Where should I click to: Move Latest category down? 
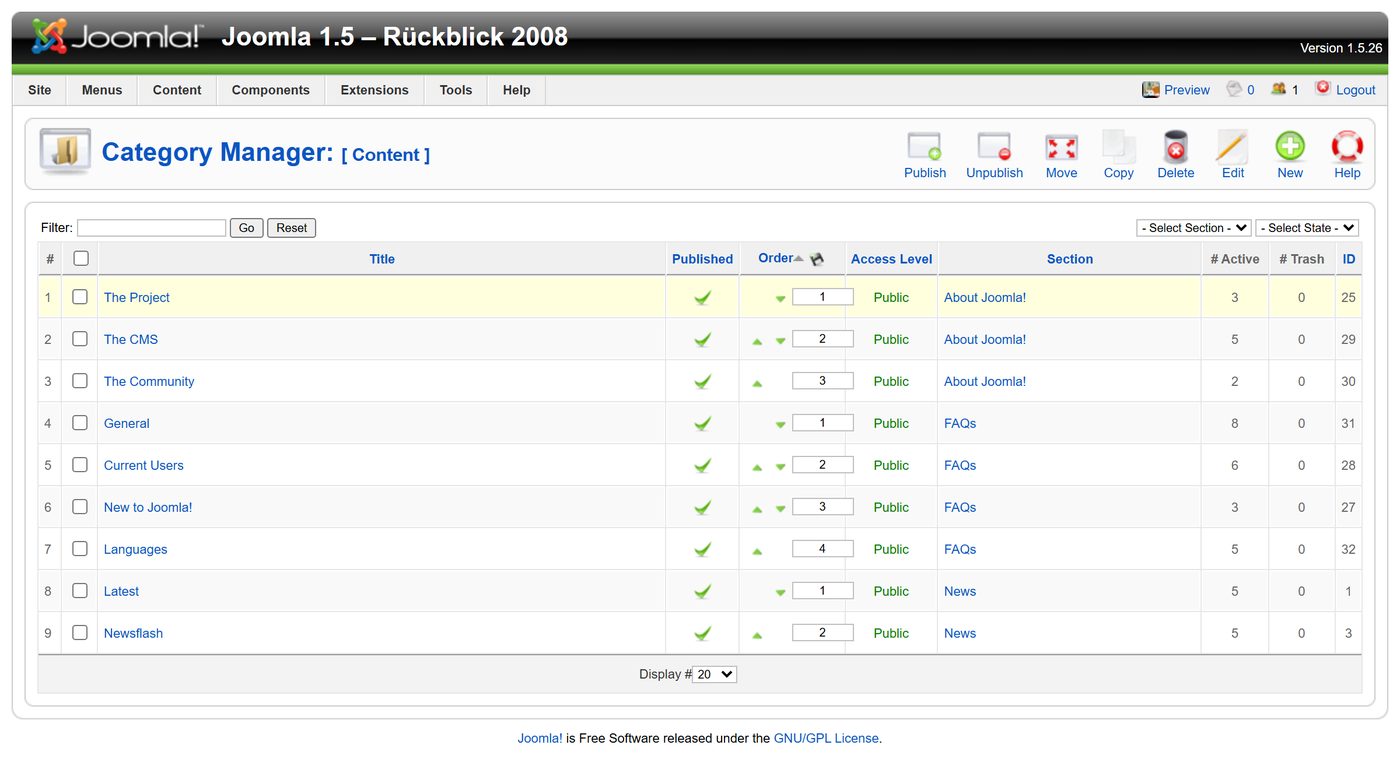click(780, 593)
